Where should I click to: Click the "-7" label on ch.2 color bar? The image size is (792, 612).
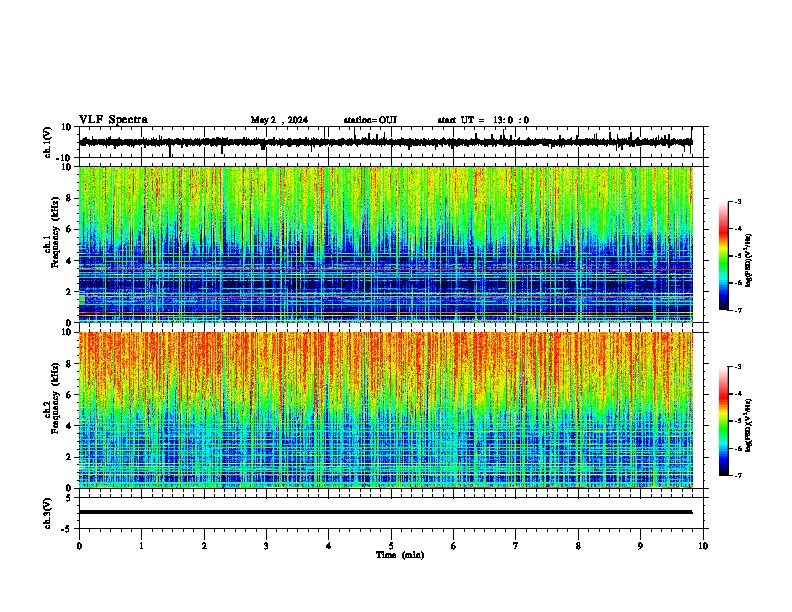point(738,475)
